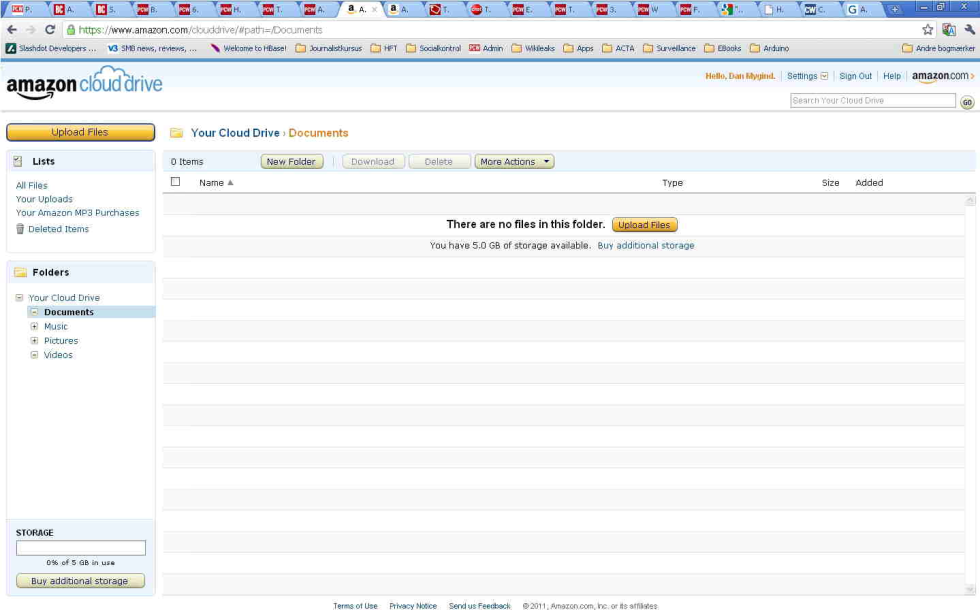The height and width of the screenshot is (612, 980).
Task: Follow the Buy additional storage link
Action: (x=645, y=245)
